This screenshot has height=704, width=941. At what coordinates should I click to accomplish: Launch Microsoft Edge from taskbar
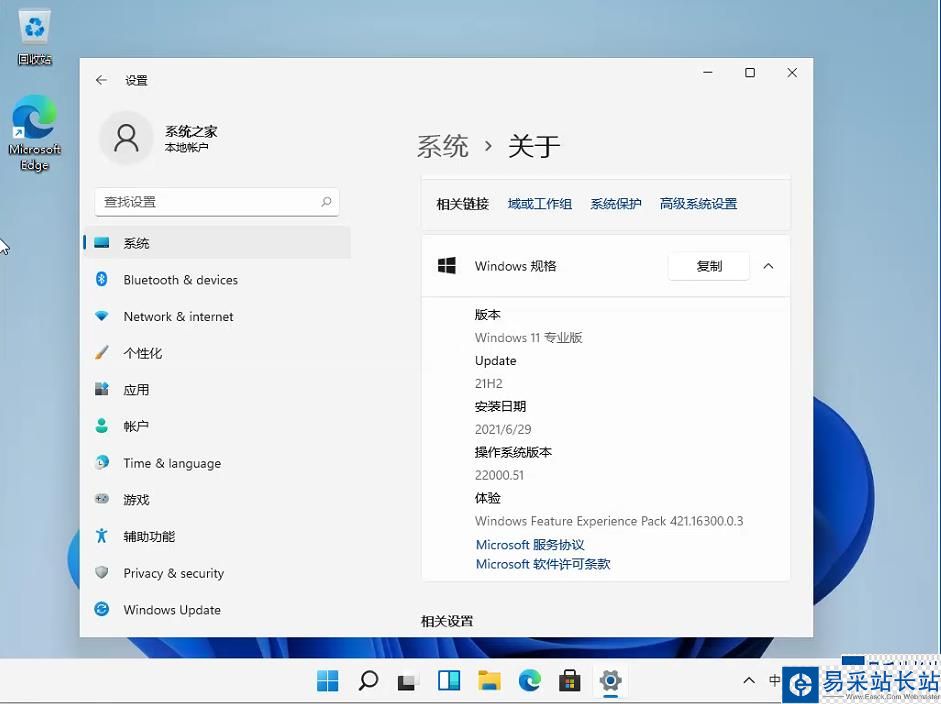pos(529,681)
